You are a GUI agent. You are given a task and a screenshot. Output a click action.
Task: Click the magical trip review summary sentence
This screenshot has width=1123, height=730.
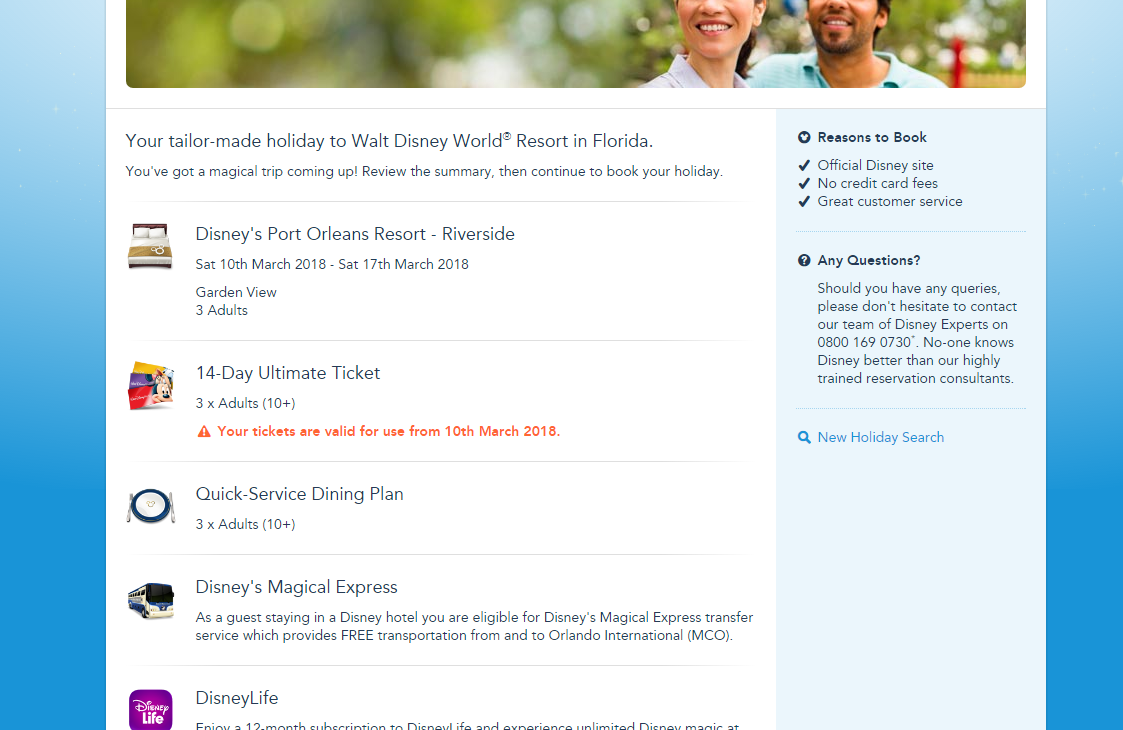click(424, 172)
